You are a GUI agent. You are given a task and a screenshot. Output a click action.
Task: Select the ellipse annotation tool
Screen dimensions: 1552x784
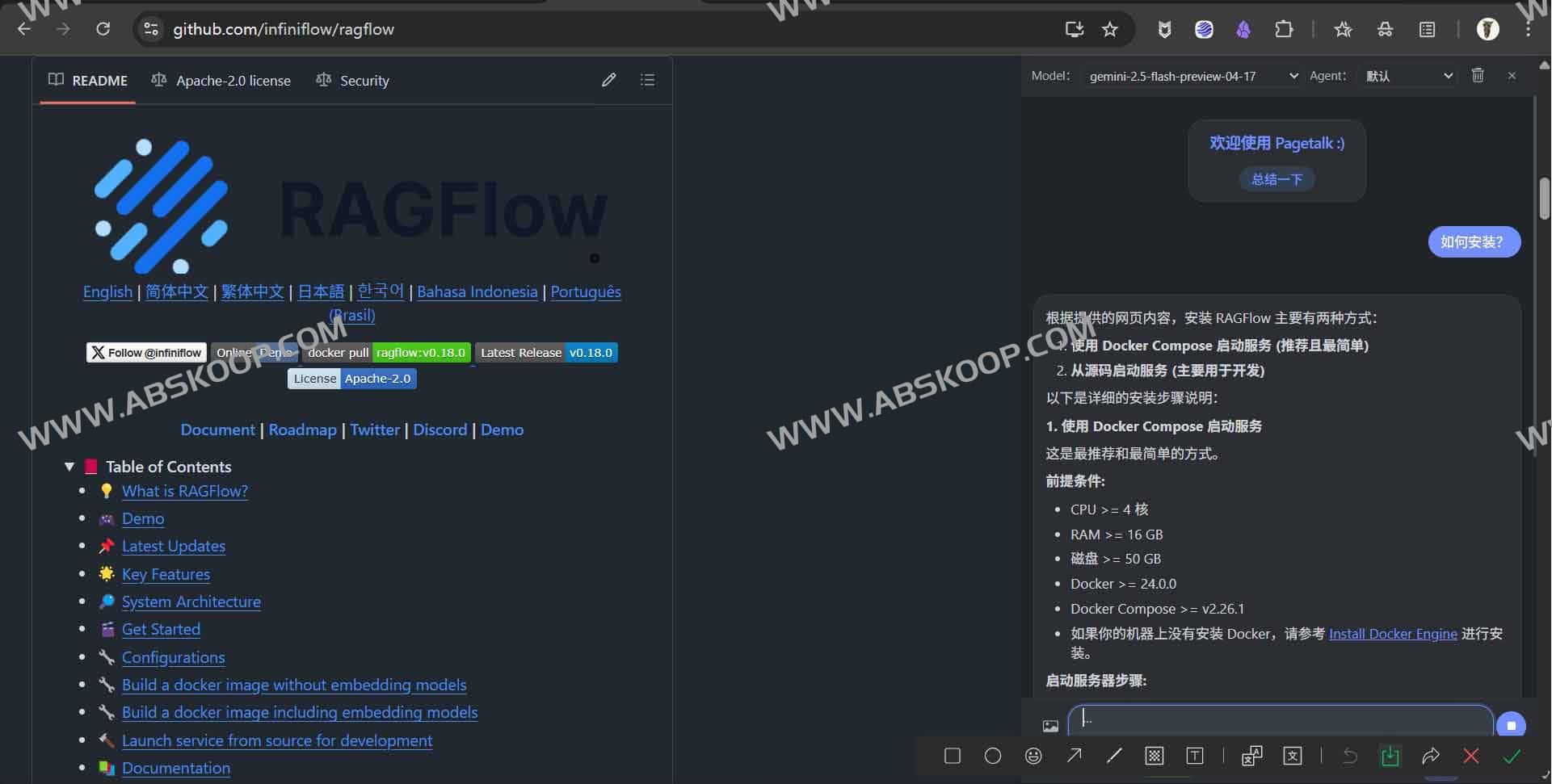coord(992,756)
